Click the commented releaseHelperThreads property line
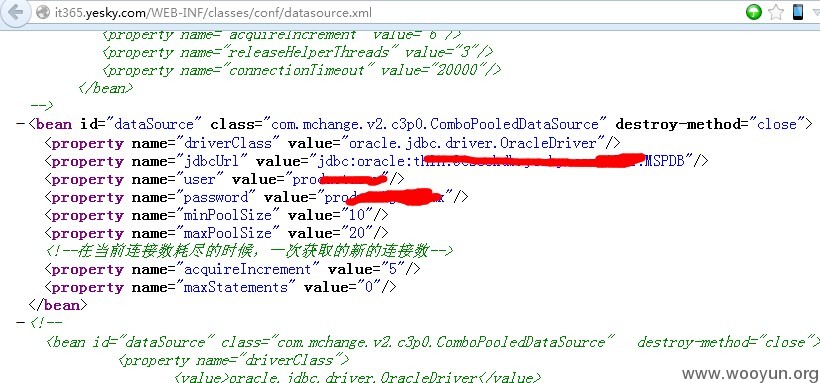820x383 pixels. [x=298, y=52]
